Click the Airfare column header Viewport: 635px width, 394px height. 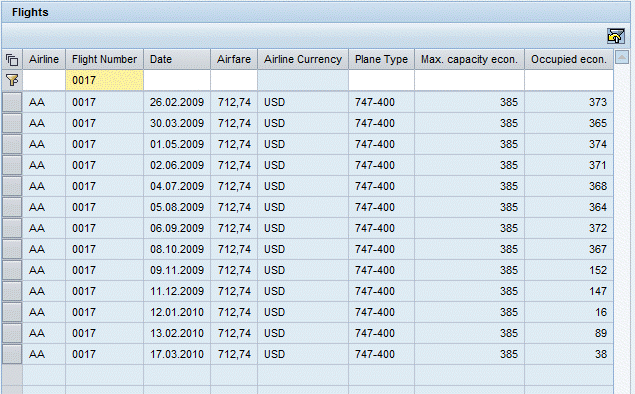click(234, 60)
